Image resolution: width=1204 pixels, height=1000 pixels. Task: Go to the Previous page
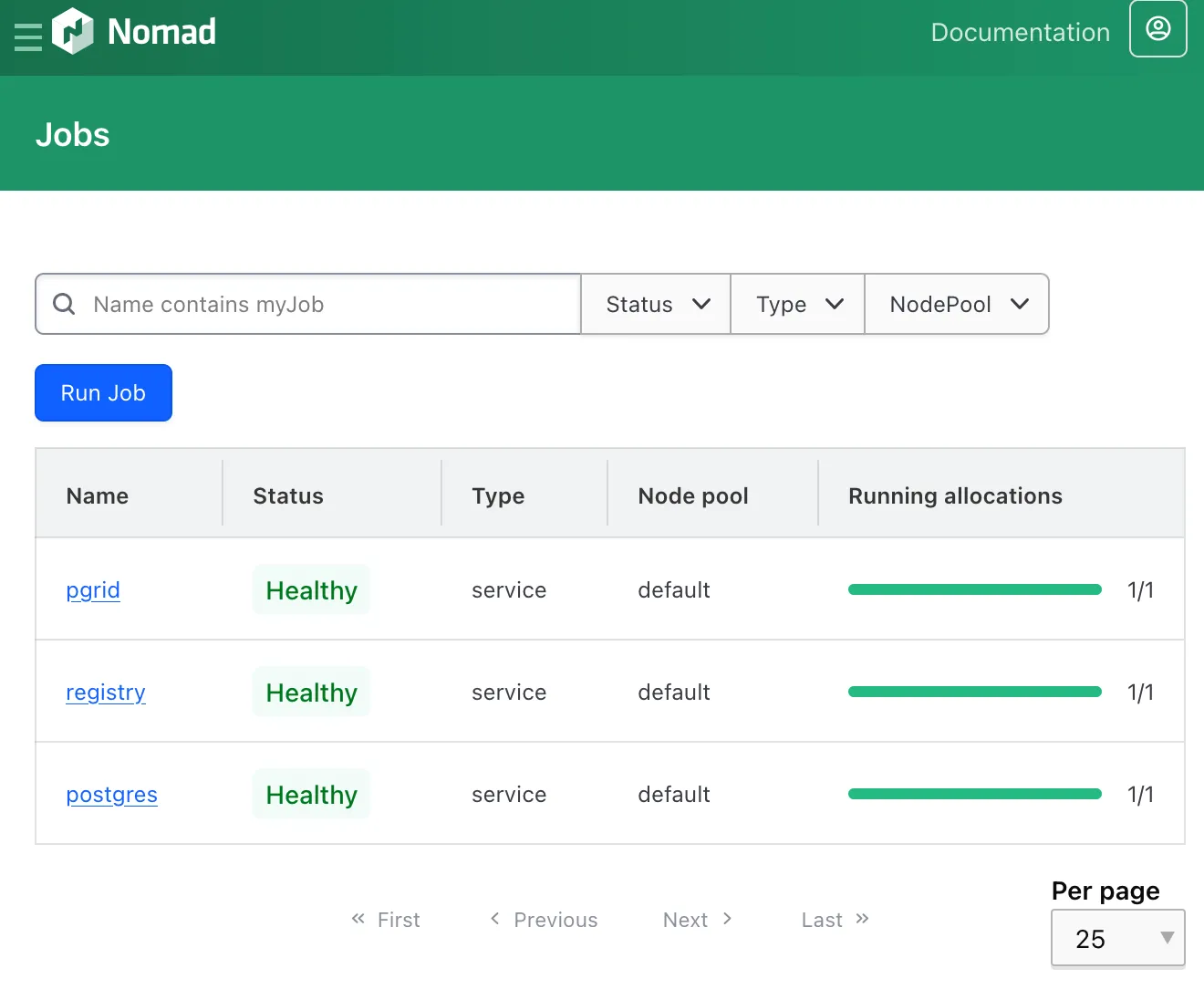coord(545,920)
